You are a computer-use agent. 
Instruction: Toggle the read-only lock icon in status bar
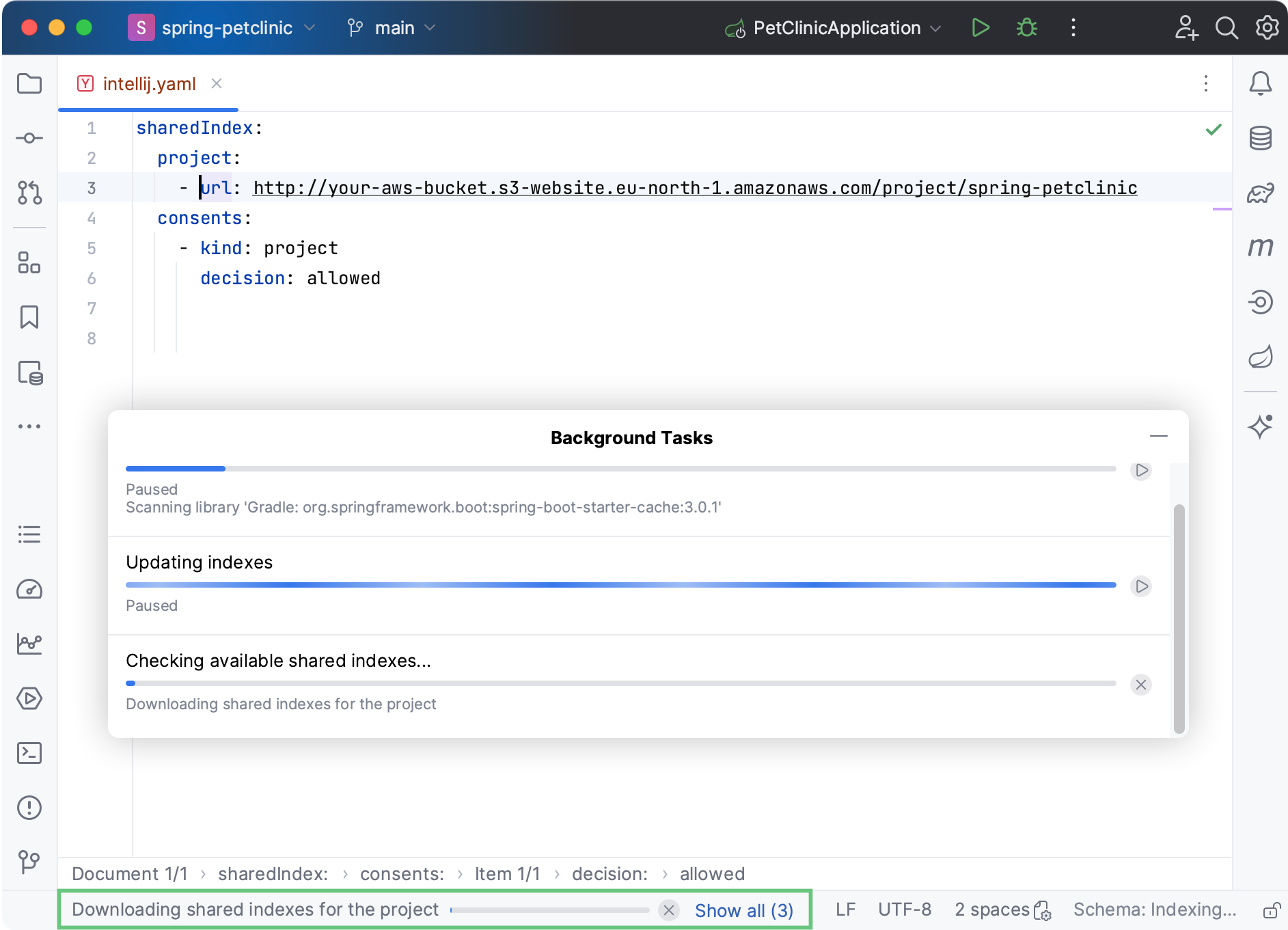click(1271, 910)
